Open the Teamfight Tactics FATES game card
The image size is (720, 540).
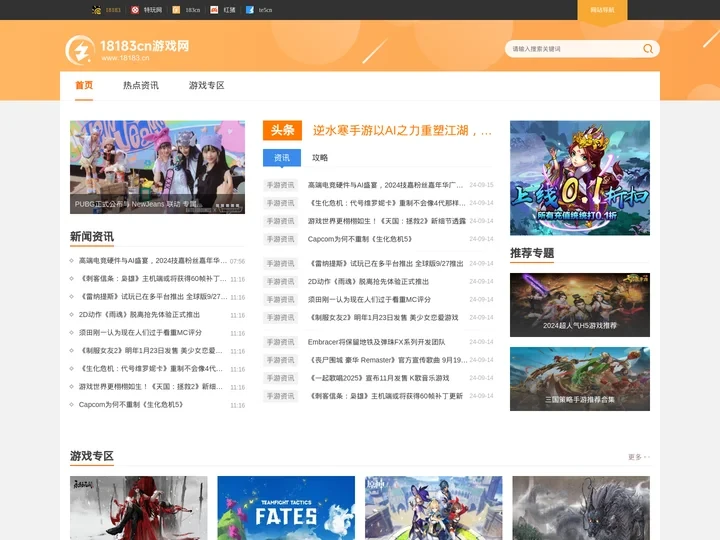pyautogui.click(x=286, y=508)
